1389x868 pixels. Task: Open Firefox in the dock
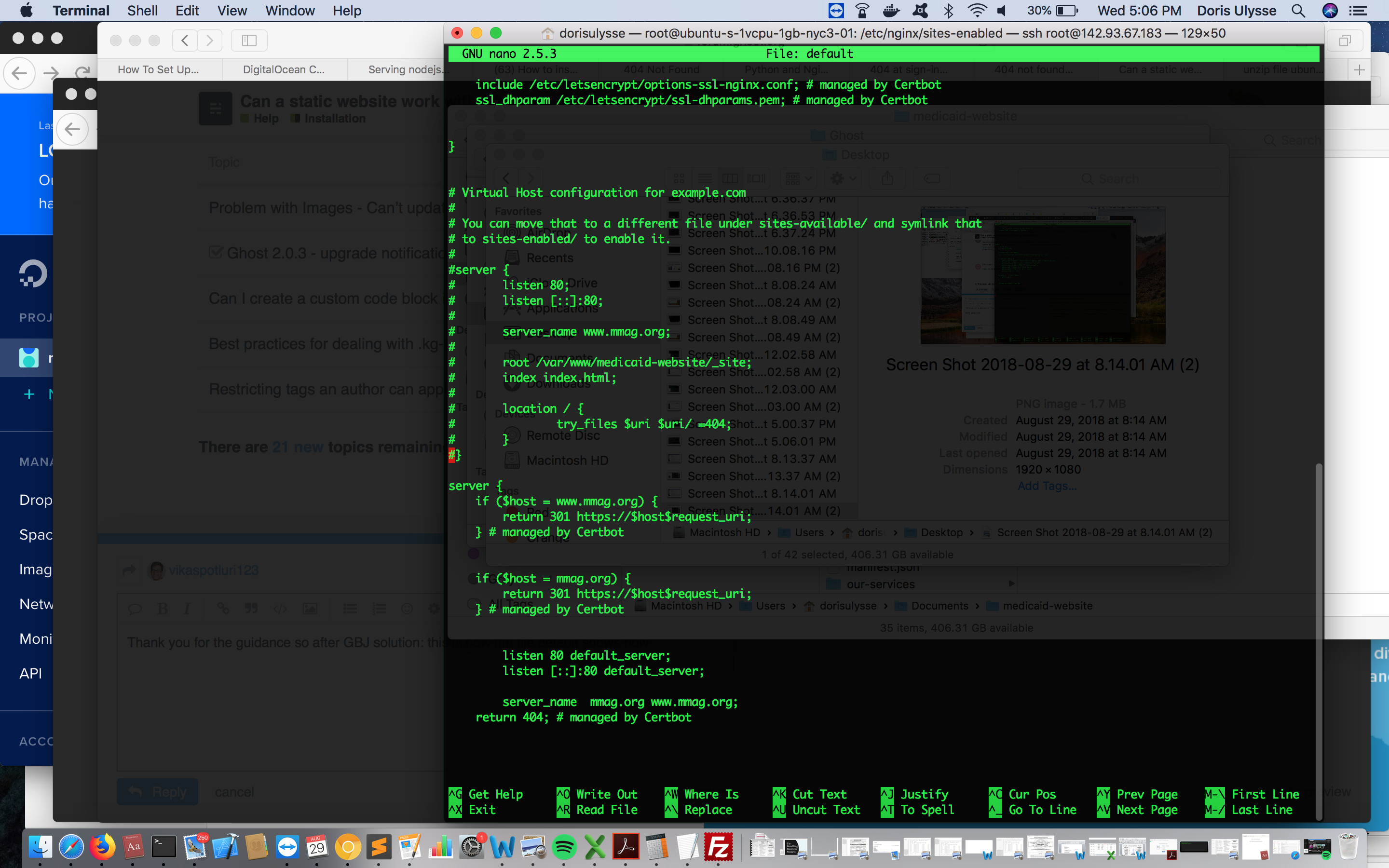coord(102,847)
